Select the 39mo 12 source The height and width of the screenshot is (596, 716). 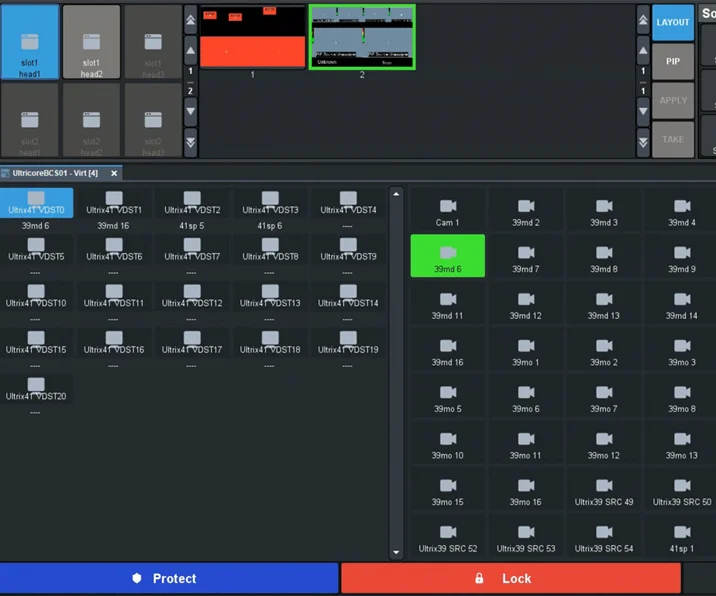point(604,442)
